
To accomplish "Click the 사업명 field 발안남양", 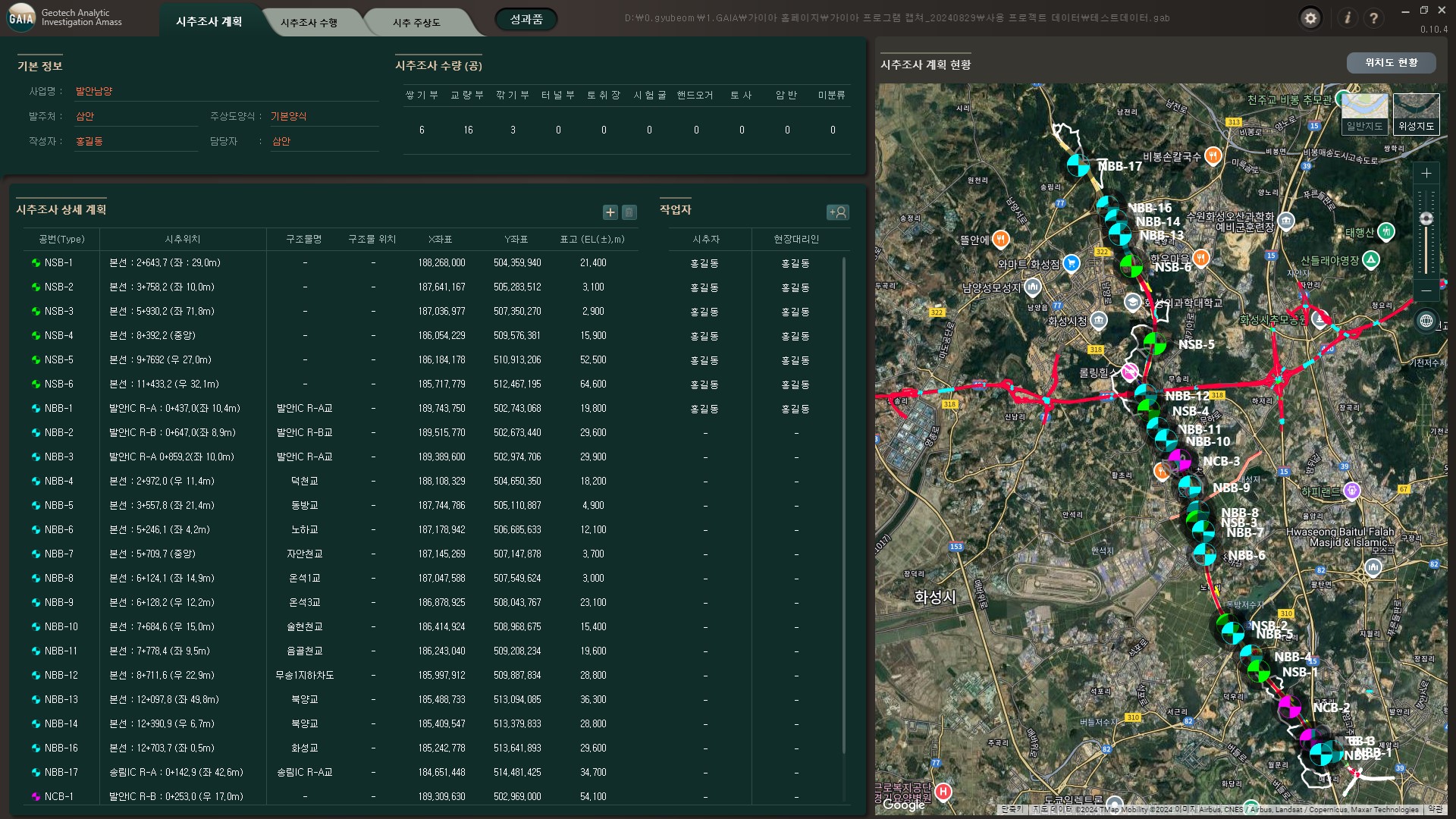I will pyautogui.click(x=94, y=92).
